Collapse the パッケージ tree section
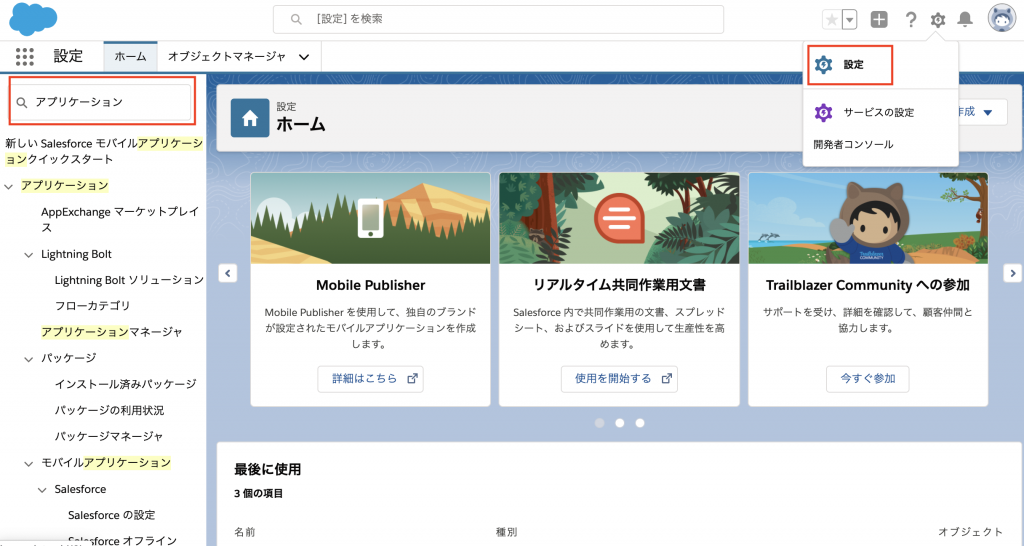The height and width of the screenshot is (546, 1024). 29,358
